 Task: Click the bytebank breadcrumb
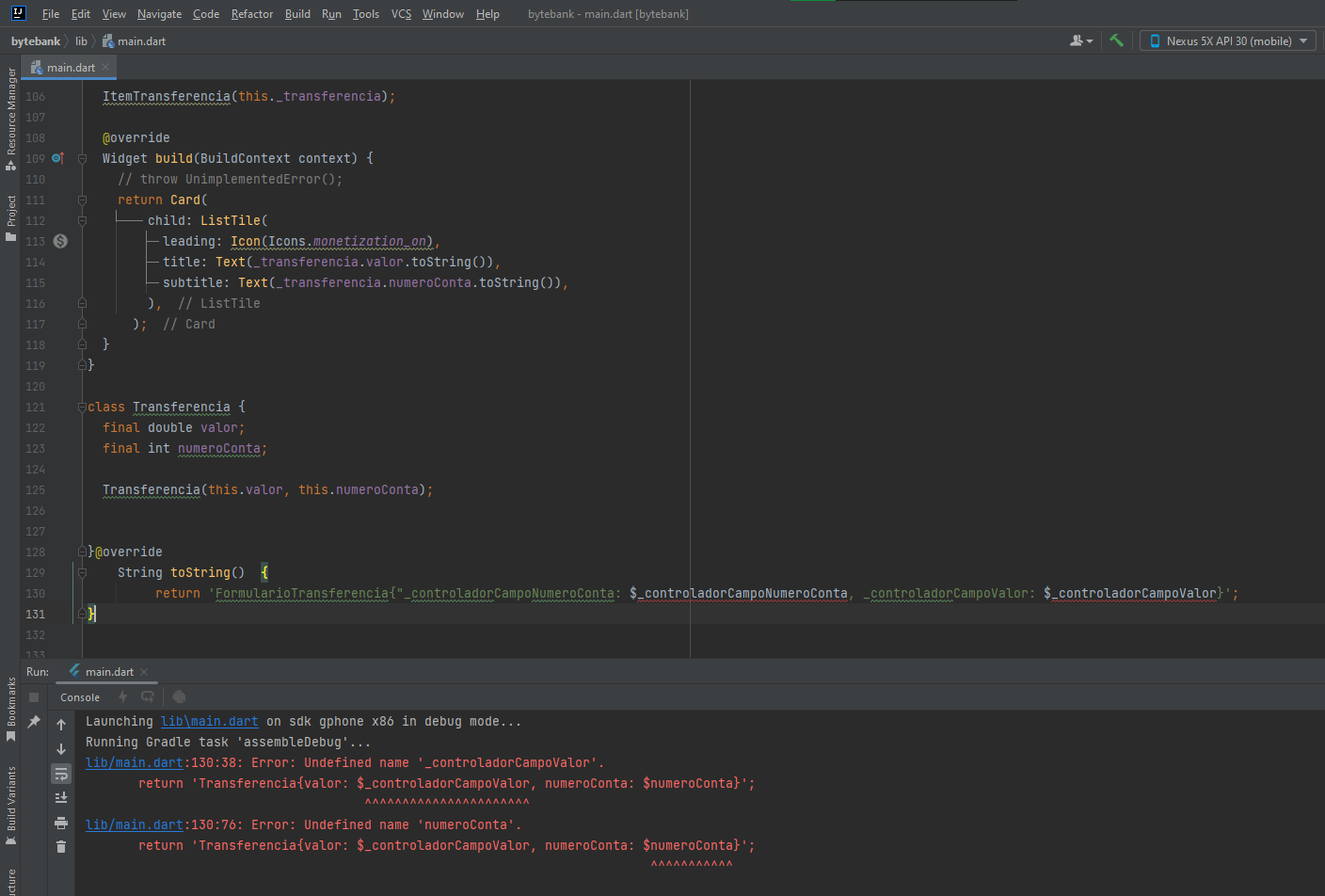(x=36, y=41)
